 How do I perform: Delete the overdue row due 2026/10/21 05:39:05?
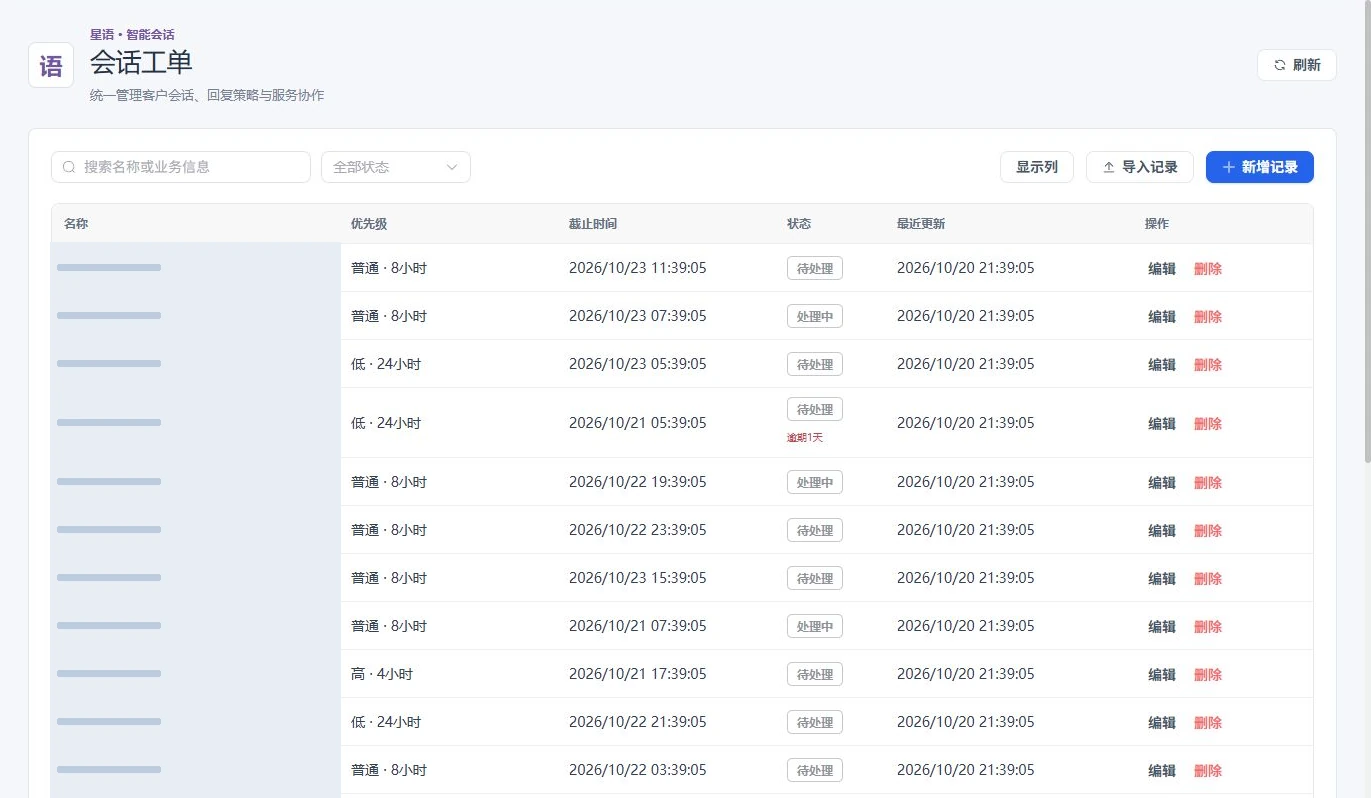pyautogui.click(x=1208, y=424)
